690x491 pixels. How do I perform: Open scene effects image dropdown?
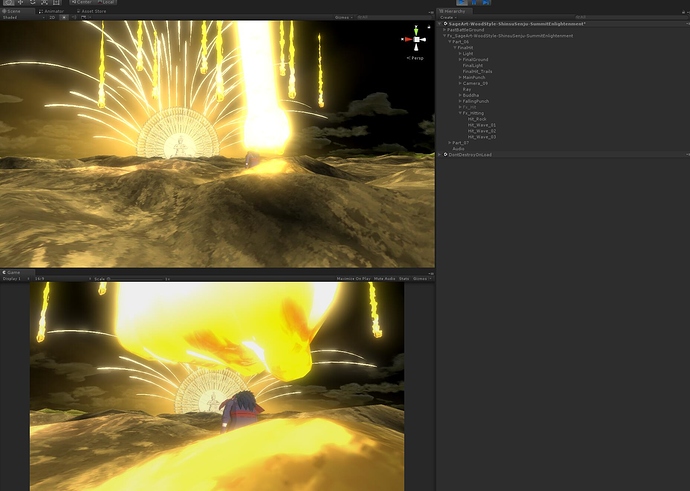(x=85, y=18)
